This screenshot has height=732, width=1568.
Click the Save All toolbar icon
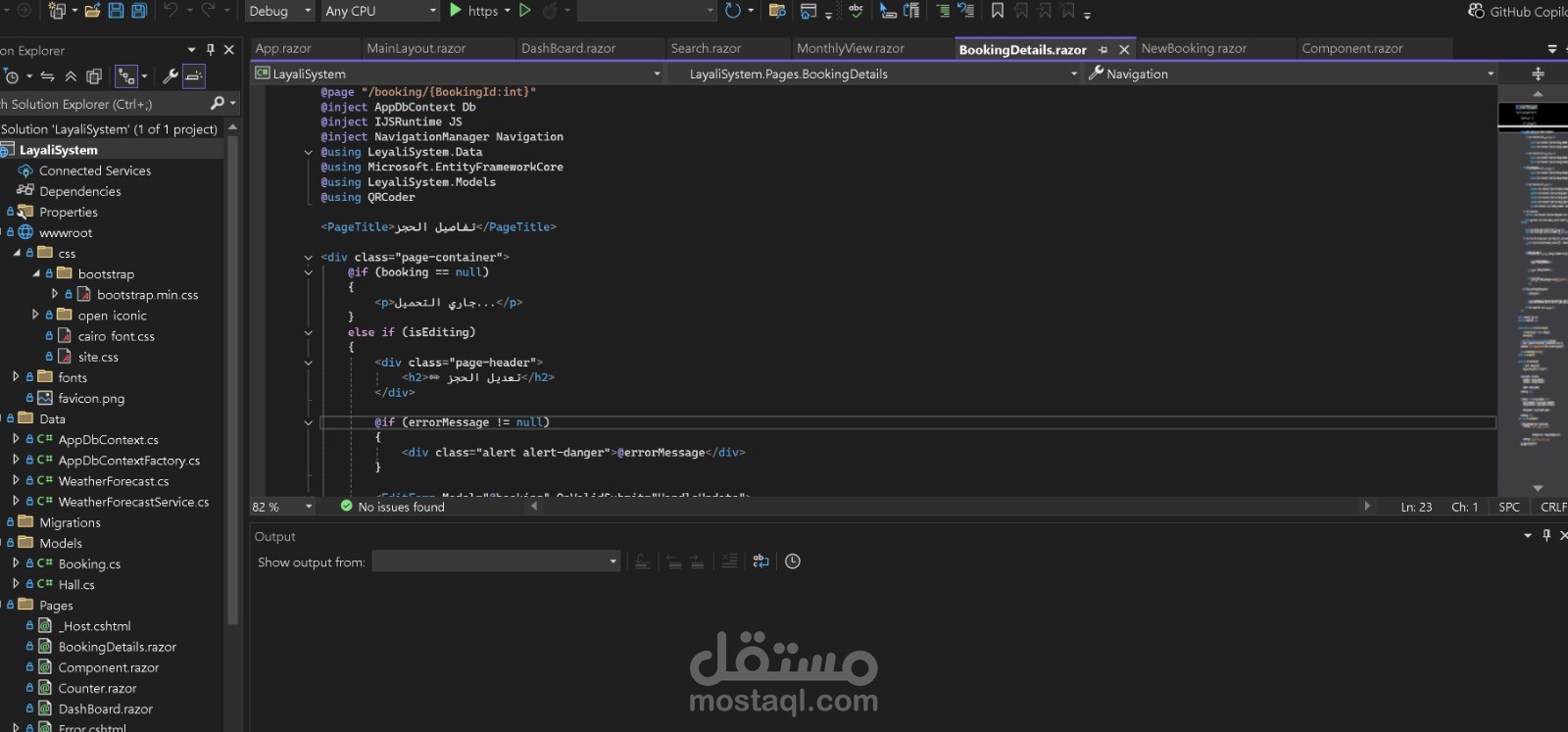139,11
